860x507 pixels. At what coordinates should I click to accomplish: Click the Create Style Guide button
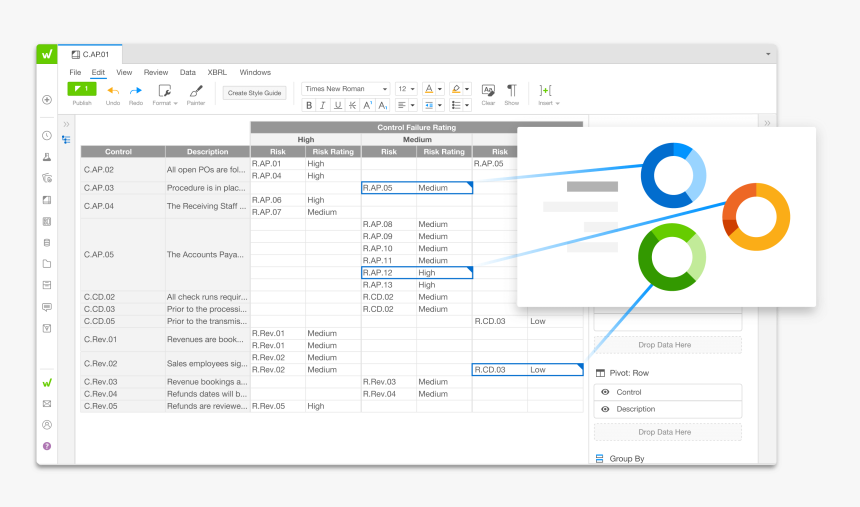(x=254, y=92)
